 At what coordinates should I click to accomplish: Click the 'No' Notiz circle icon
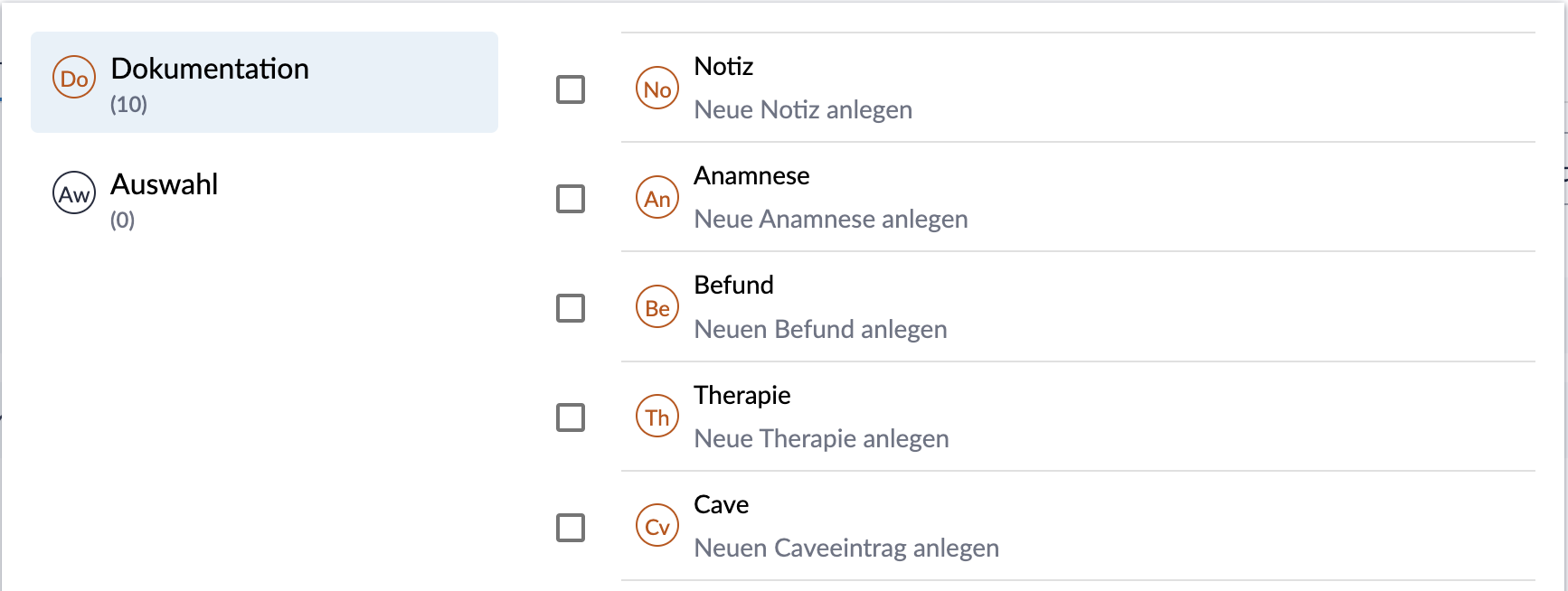[x=657, y=89]
